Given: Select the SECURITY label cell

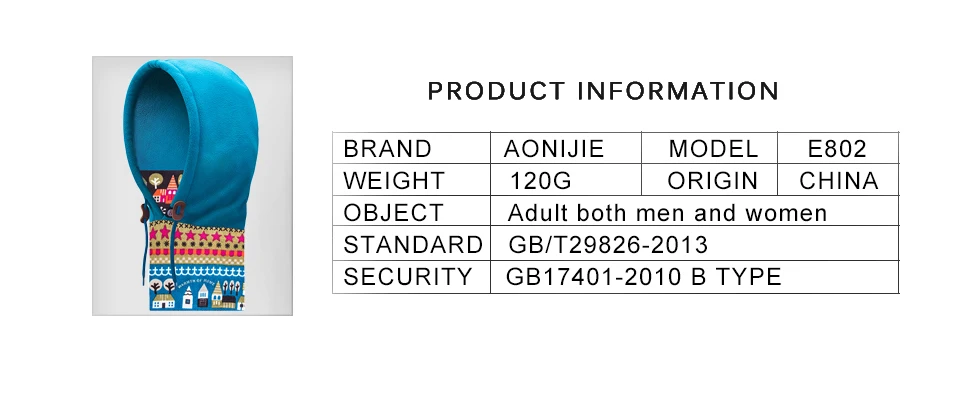Looking at the screenshot, I should [411, 277].
